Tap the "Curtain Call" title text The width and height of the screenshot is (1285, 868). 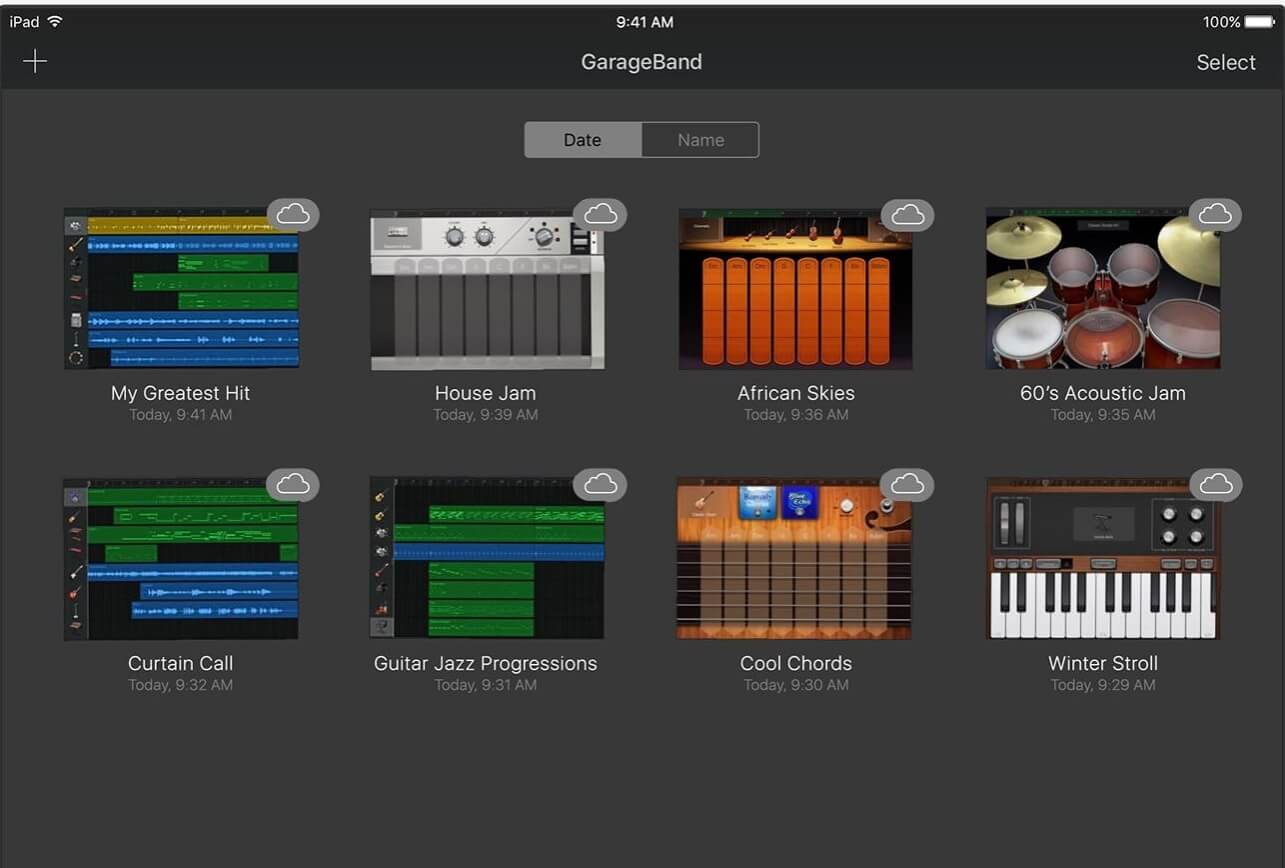point(181,663)
